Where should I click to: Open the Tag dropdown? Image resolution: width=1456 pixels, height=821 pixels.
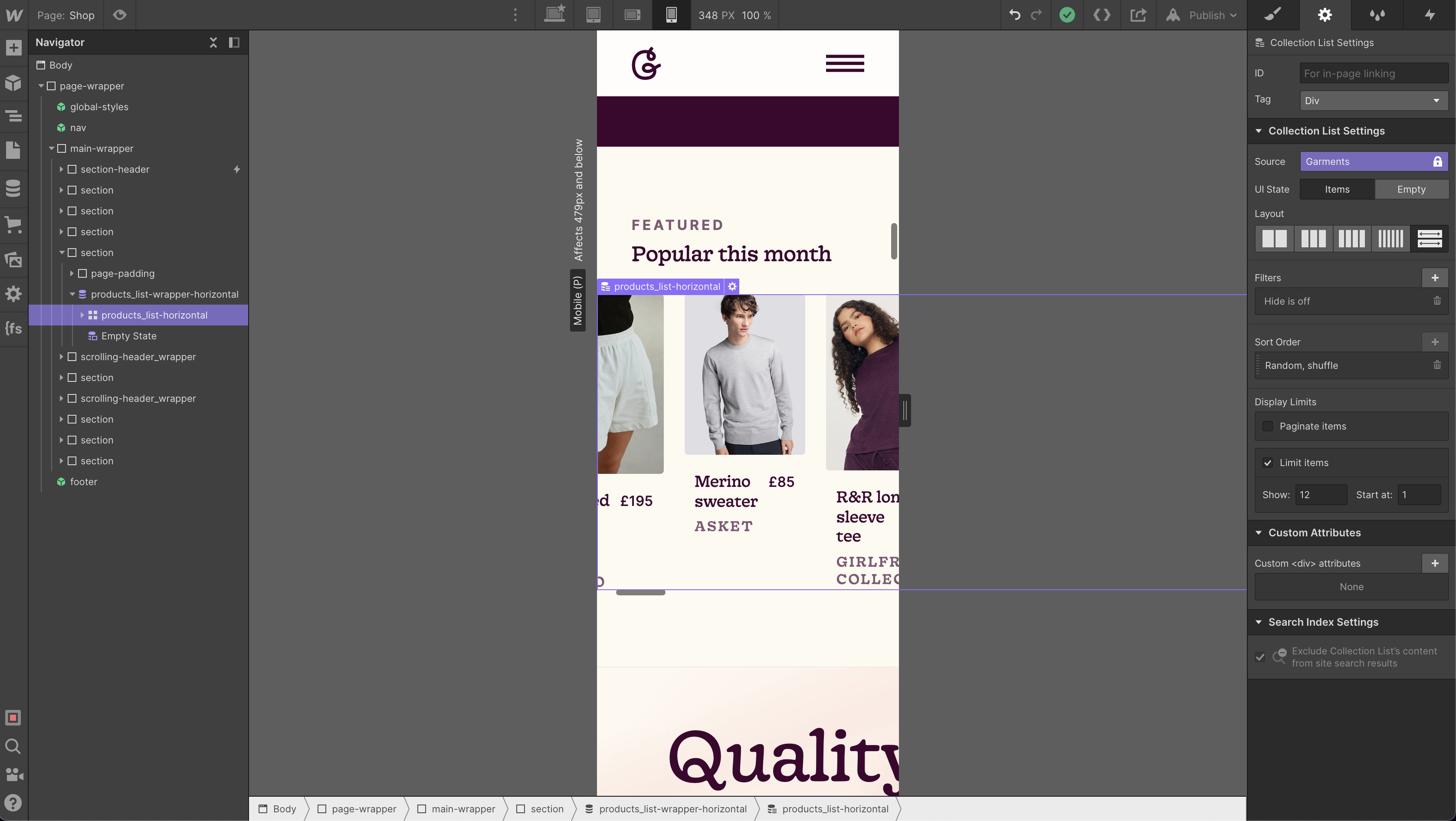click(1374, 100)
